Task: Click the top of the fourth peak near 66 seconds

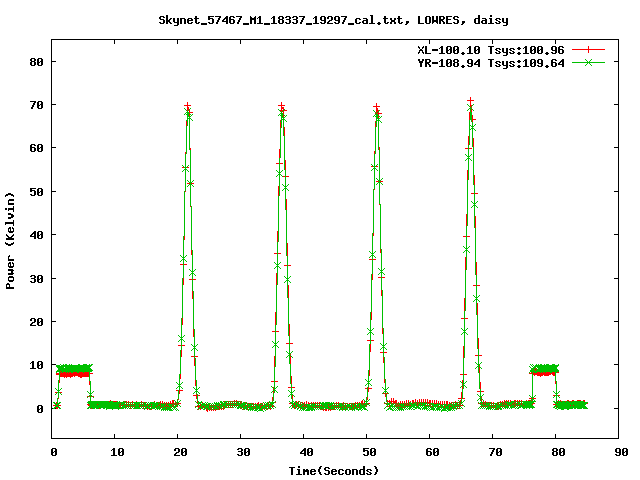Action: [470, 101]
